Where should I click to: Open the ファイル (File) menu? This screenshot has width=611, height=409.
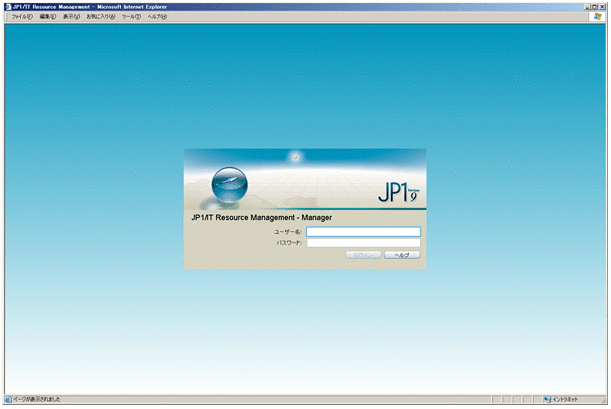tap(22, 17)
